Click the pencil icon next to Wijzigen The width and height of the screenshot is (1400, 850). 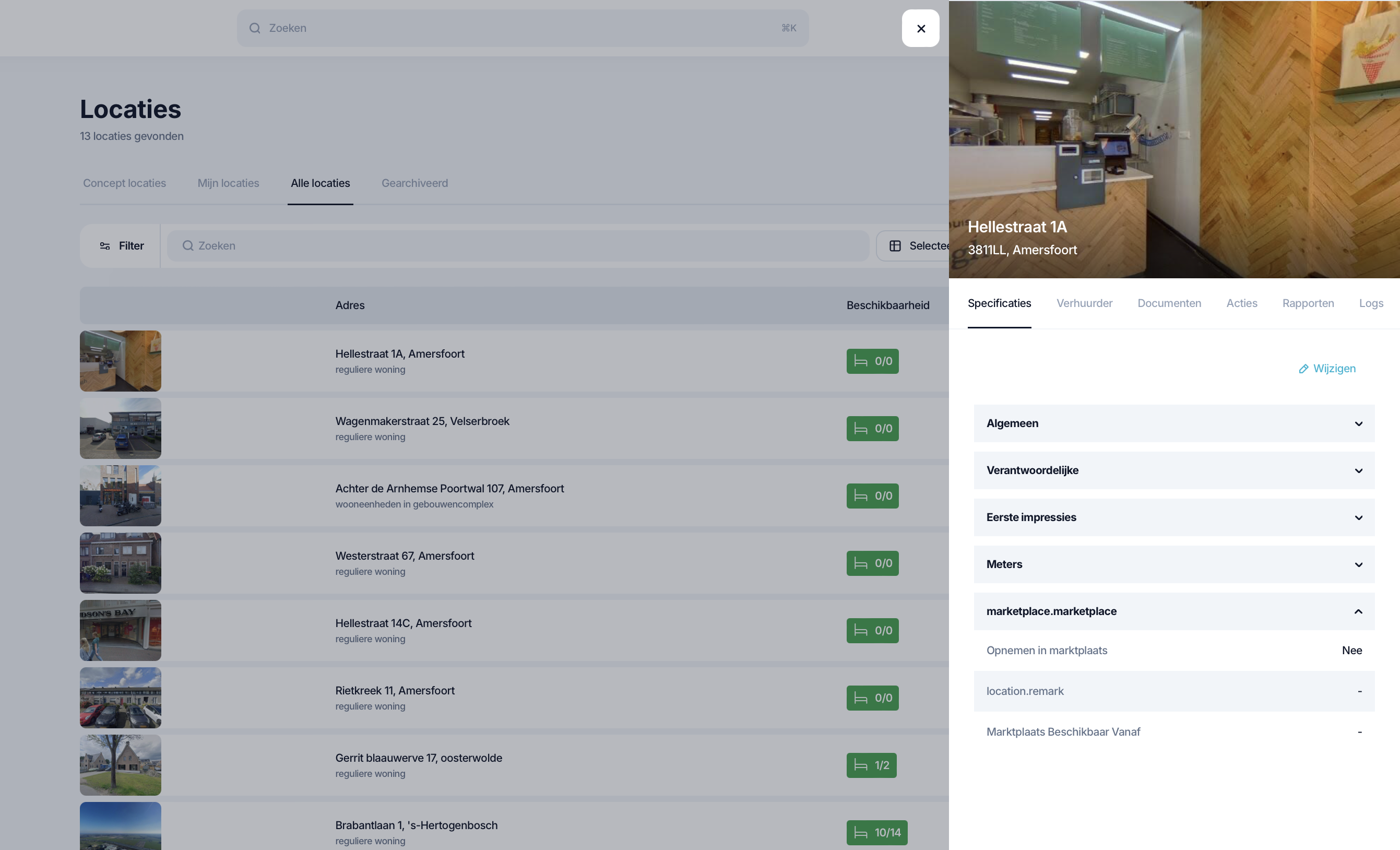pos(1303,369)
